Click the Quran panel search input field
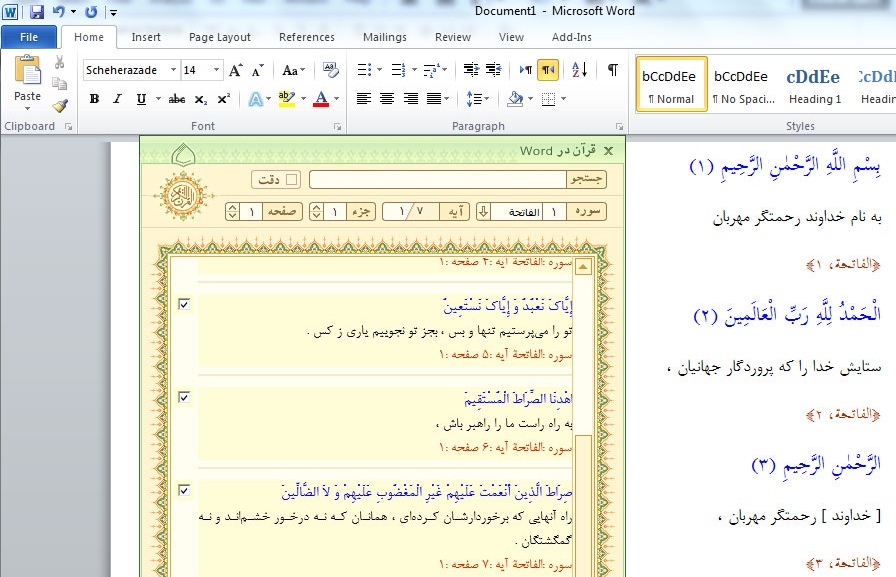Viewport: 896px width, 577px height. click(438, 179)
